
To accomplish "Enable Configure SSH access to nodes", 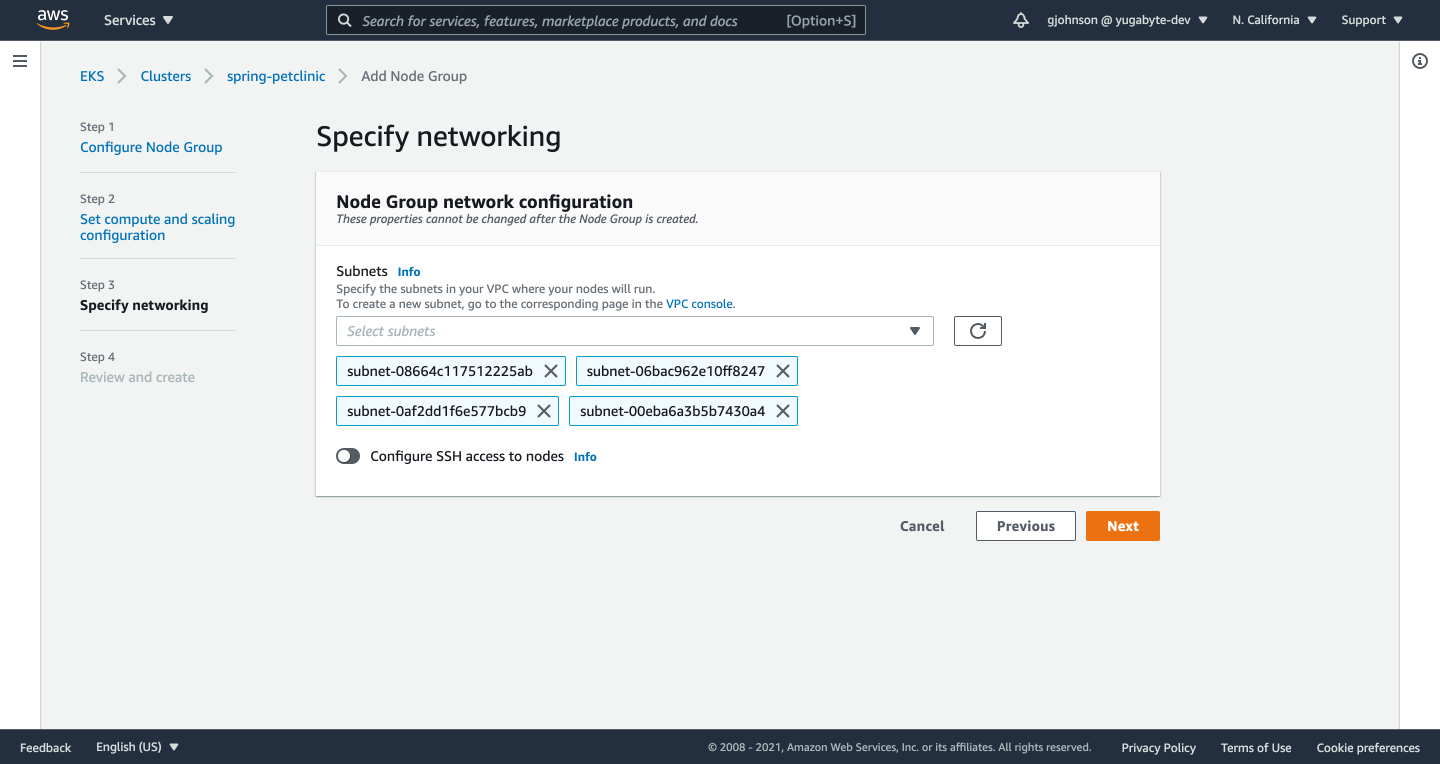I will [x=348, y=456].
